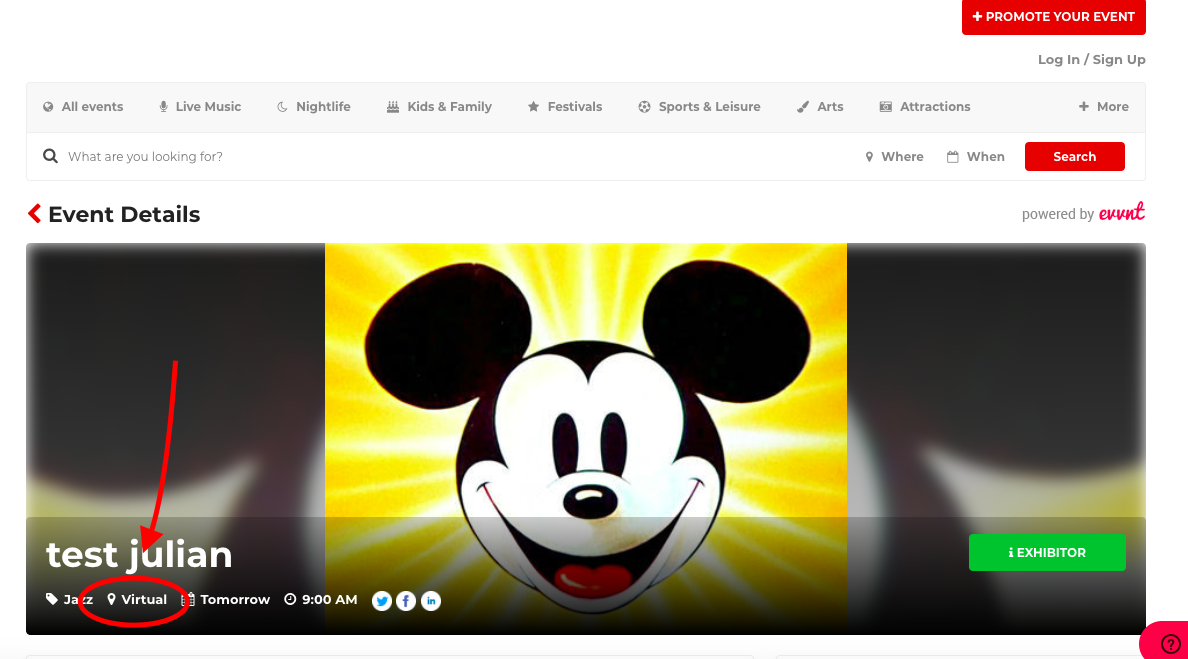Click the Twitter share icon
The image size is (1188, 659).
pyautogui.click(x=382, y=601)
